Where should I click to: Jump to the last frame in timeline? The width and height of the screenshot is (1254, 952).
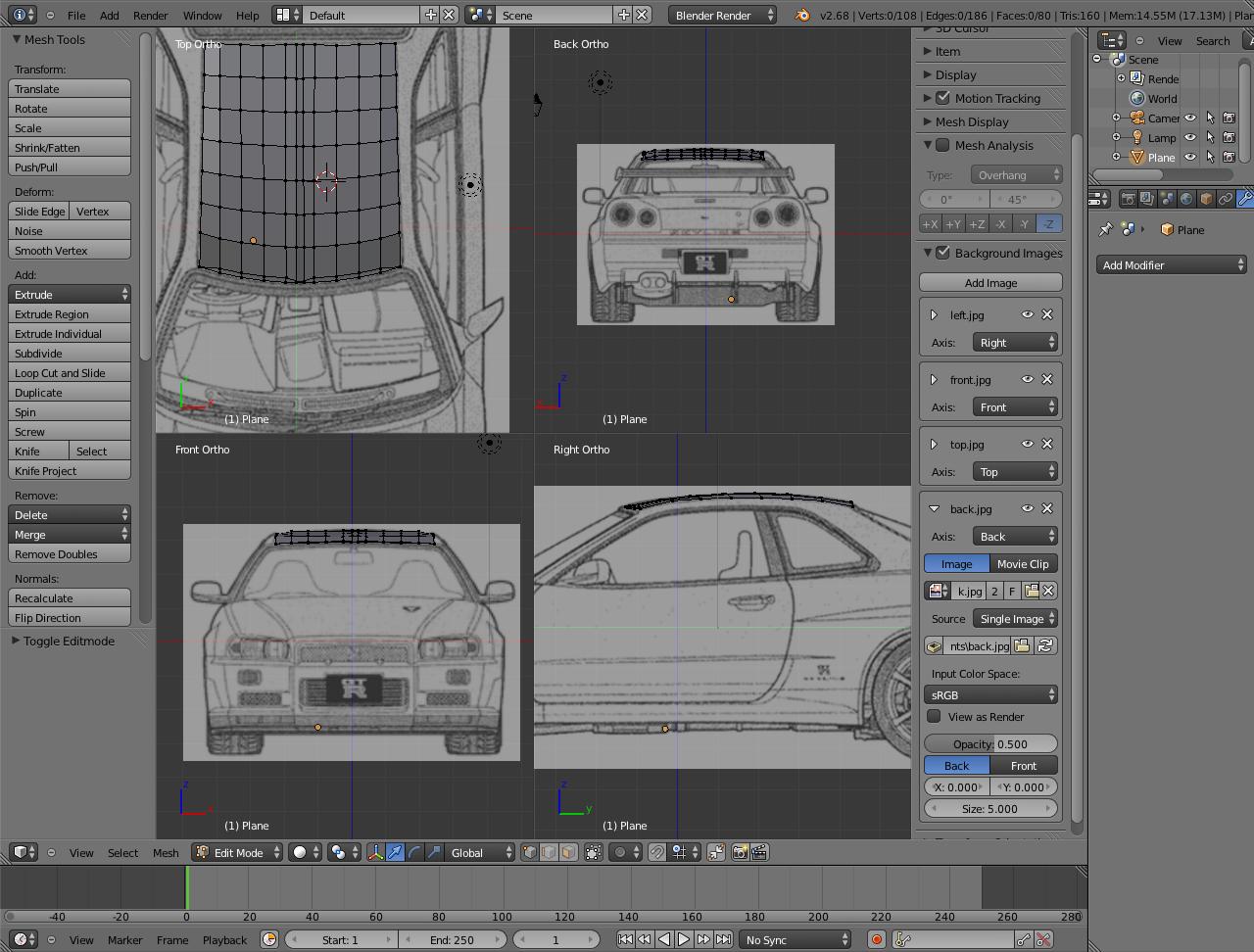[x=723, y=939]
